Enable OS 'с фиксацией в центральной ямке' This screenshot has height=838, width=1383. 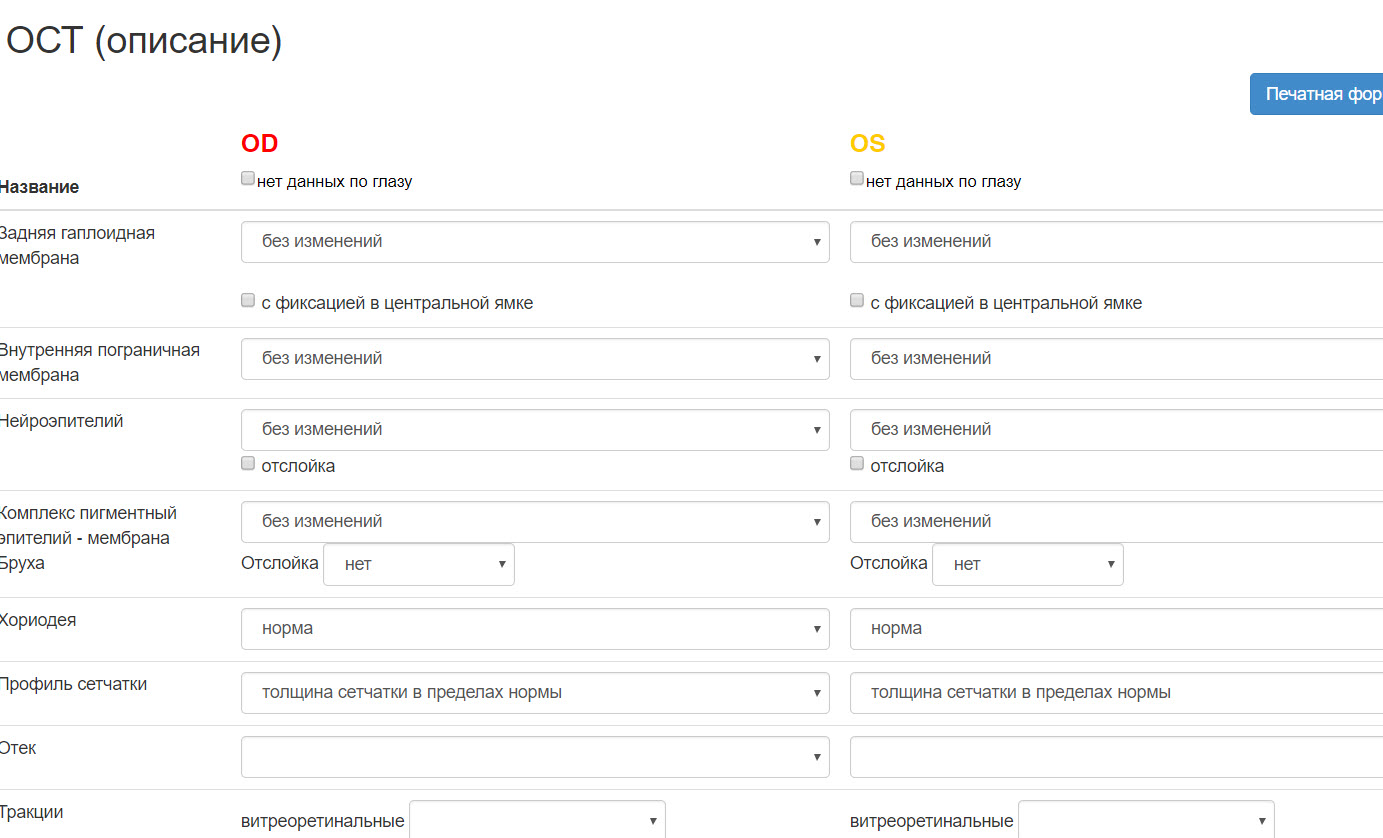point(857,301)
